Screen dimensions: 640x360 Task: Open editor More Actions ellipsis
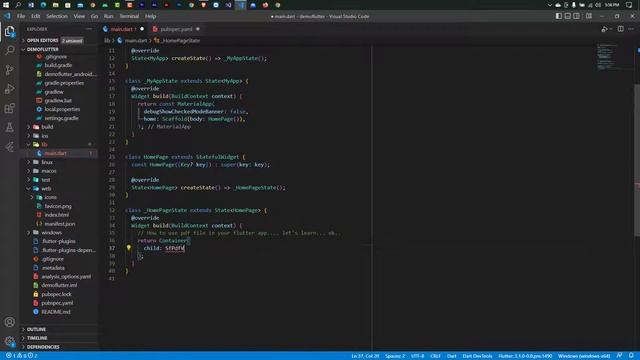point(631,29)
